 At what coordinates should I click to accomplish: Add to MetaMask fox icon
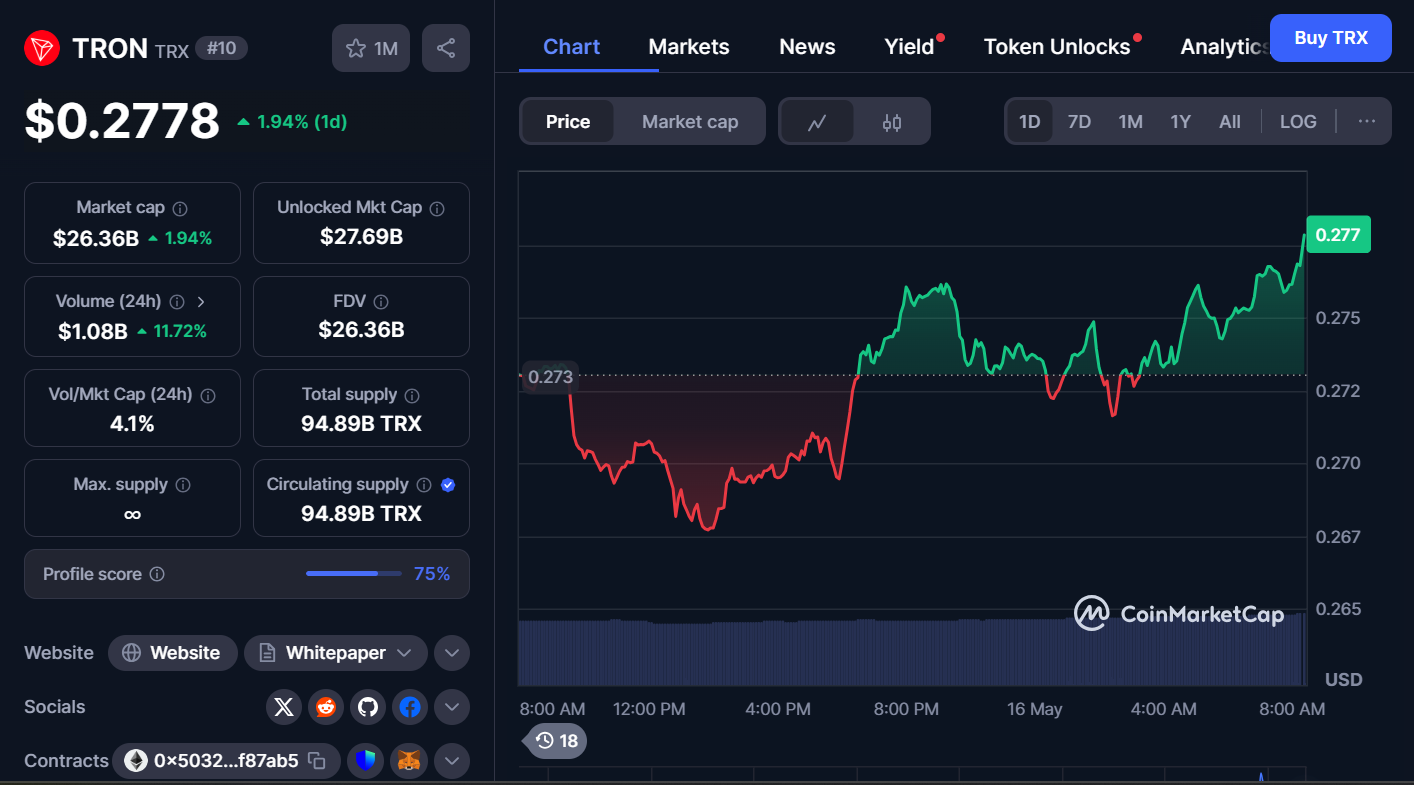pyautogui.click(x=410, y=761)
